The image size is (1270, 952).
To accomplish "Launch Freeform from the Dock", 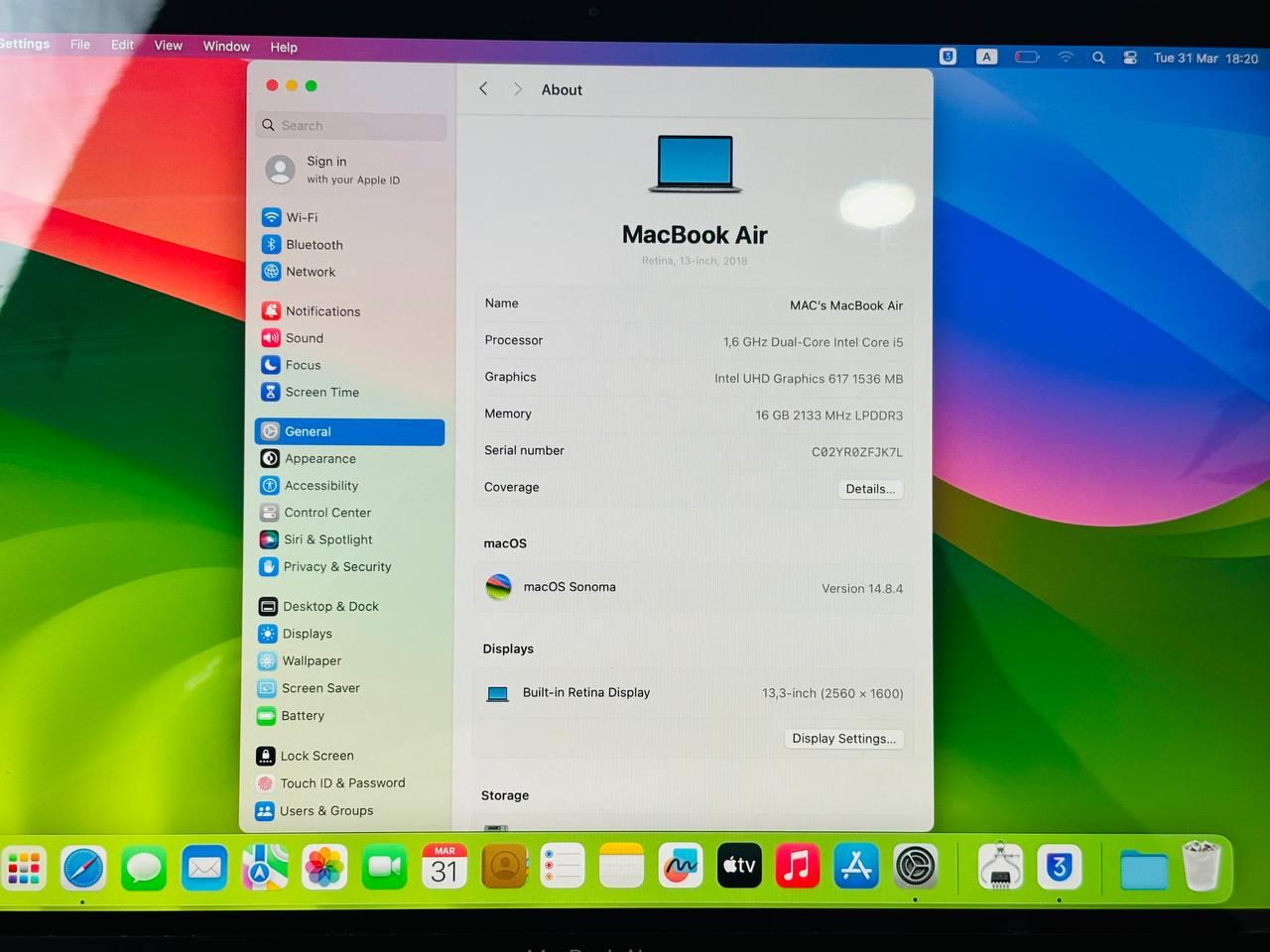I will tap(681, 866).
